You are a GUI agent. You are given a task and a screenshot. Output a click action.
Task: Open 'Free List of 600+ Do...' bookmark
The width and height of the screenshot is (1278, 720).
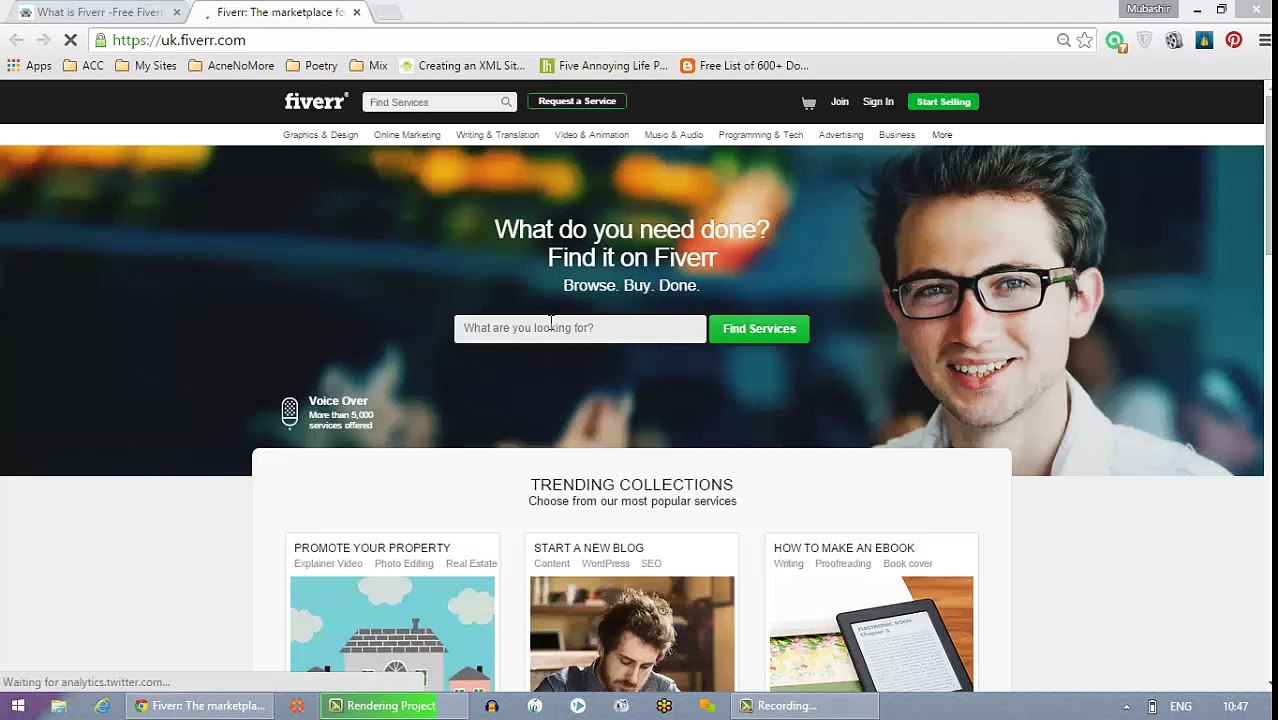745,66
